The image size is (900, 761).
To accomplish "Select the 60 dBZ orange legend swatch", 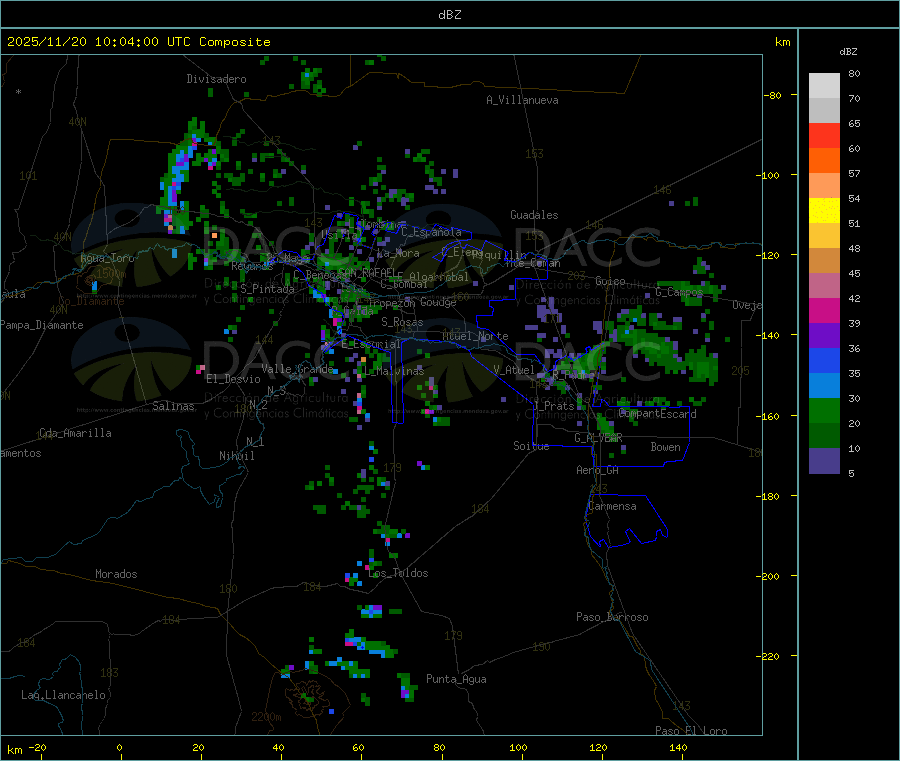I will [824, 161].
